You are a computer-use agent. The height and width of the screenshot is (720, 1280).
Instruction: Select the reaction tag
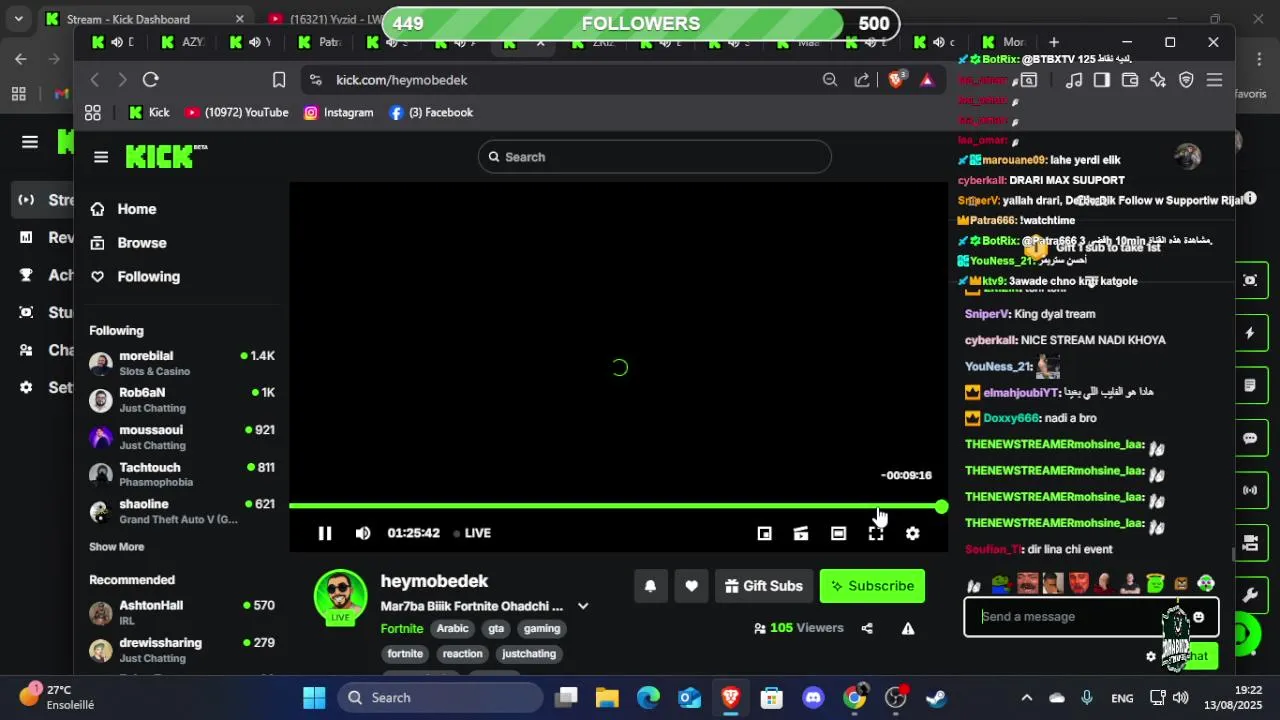pyautogui.click(x=462, y=653)
